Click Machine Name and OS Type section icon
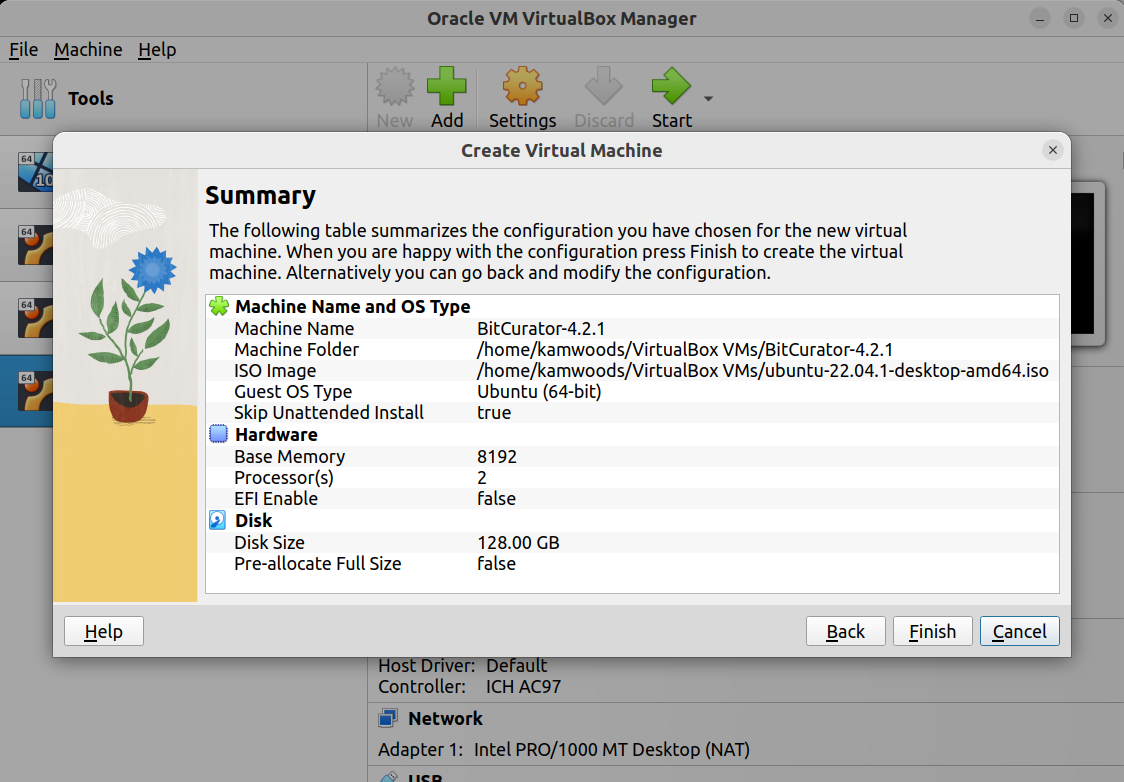Viewport: 1124px width, 782px height. 219,307
